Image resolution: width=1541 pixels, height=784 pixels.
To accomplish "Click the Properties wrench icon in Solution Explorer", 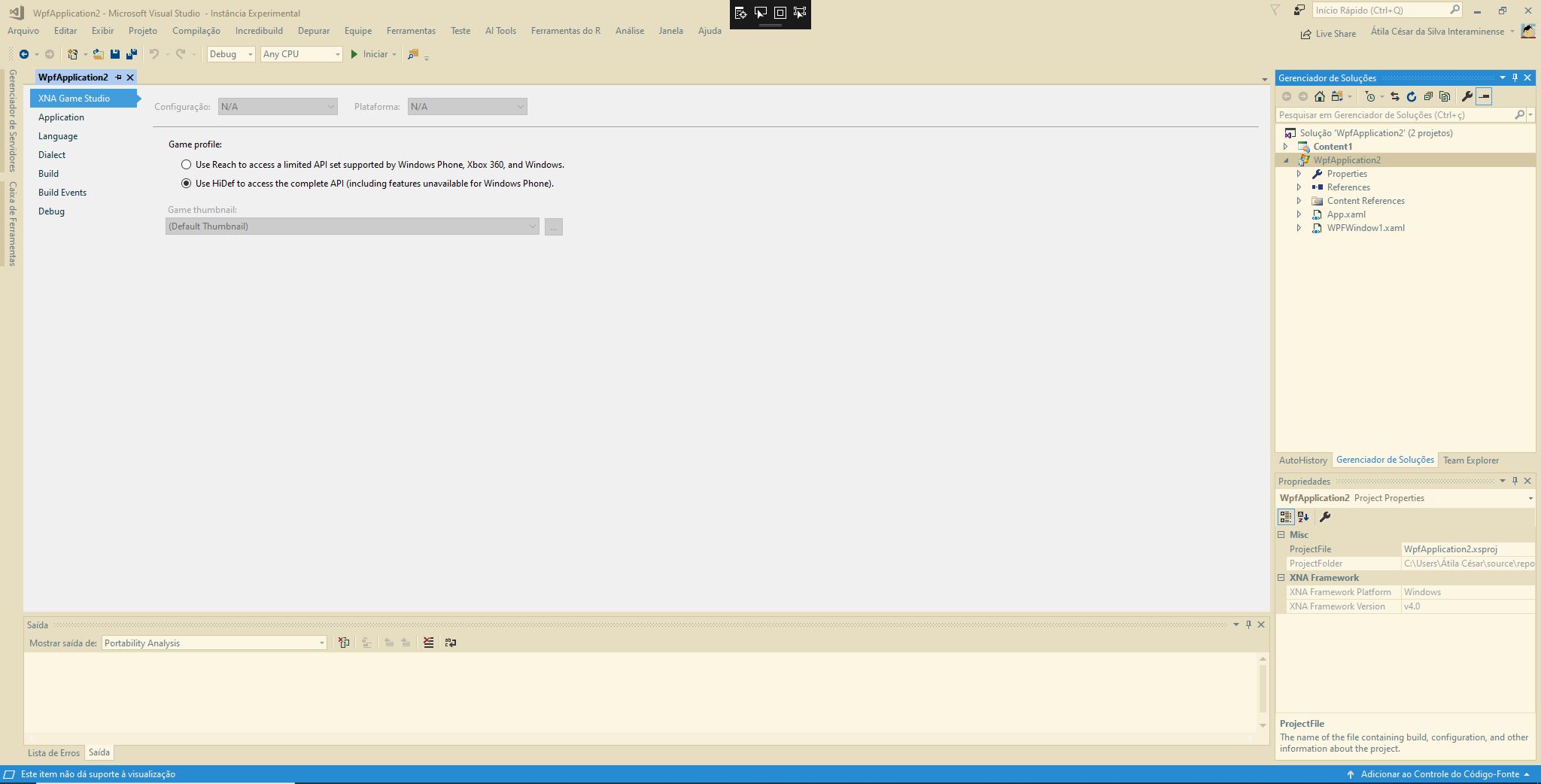I will click(1467, 96).
